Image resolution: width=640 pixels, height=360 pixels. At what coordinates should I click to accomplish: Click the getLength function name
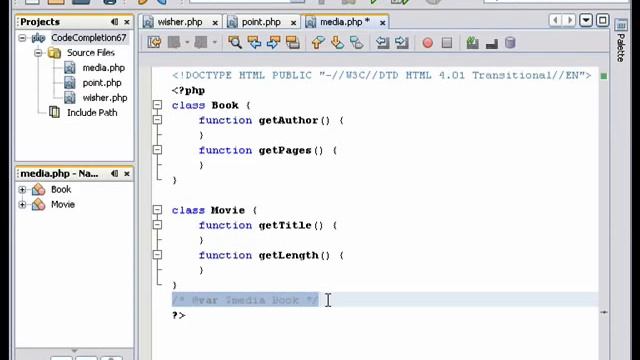click(x=288, y=256)
